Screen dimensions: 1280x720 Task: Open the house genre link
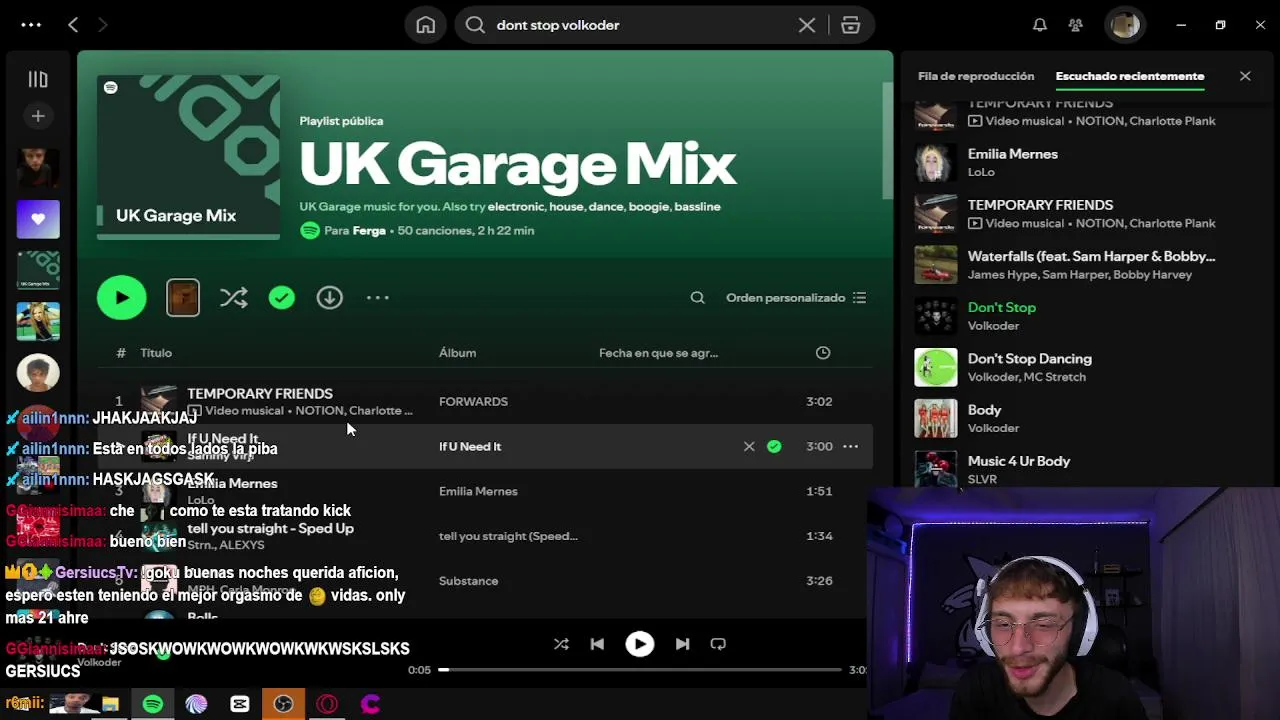click(566, 207)
